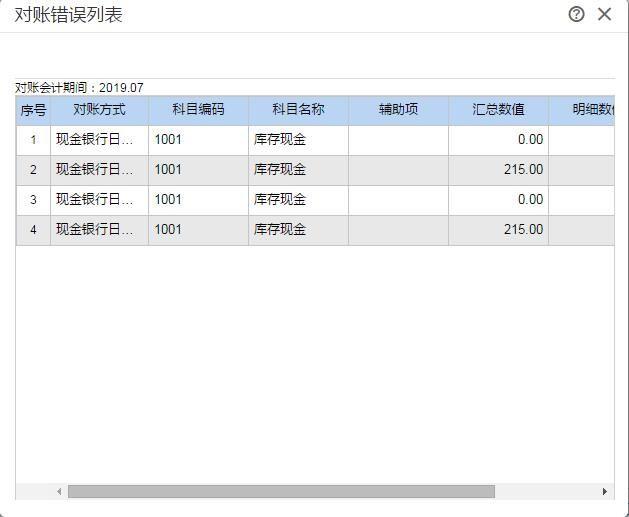Click the 科目编码 column header
Screen dimensions: 629x517
pos(199,110)
